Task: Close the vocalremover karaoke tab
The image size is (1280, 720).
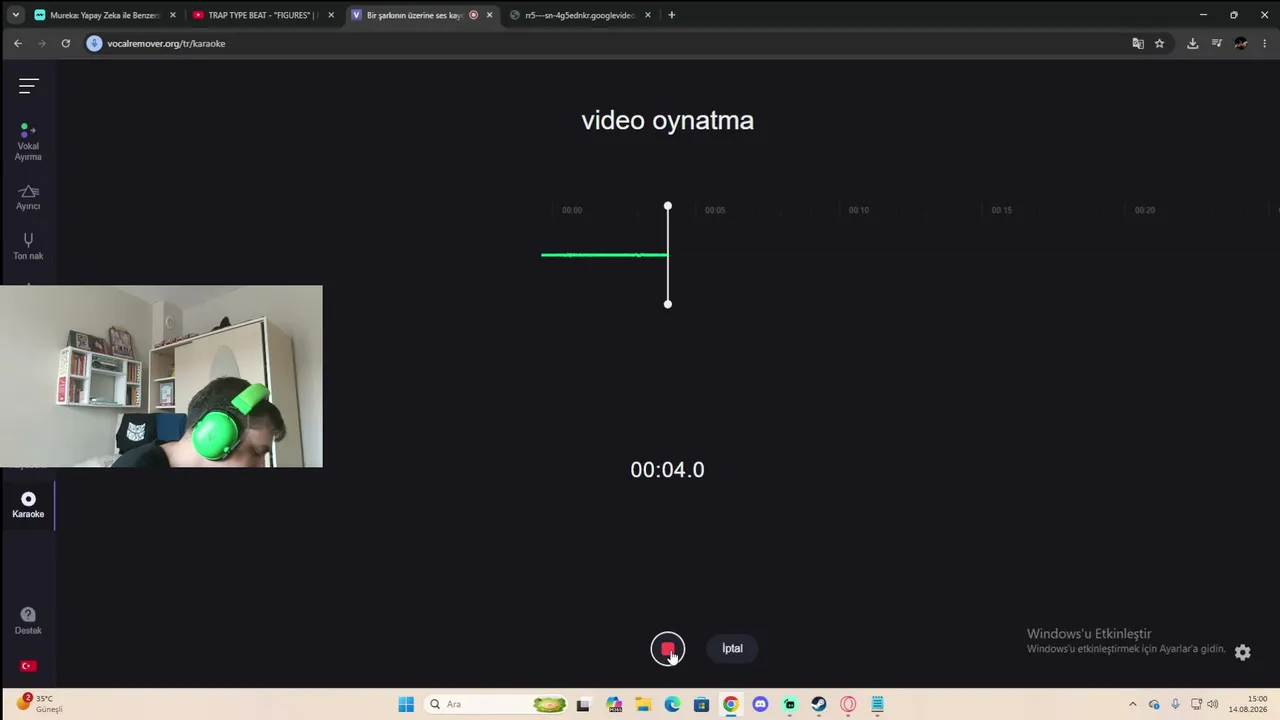Action: pos(489,15)
